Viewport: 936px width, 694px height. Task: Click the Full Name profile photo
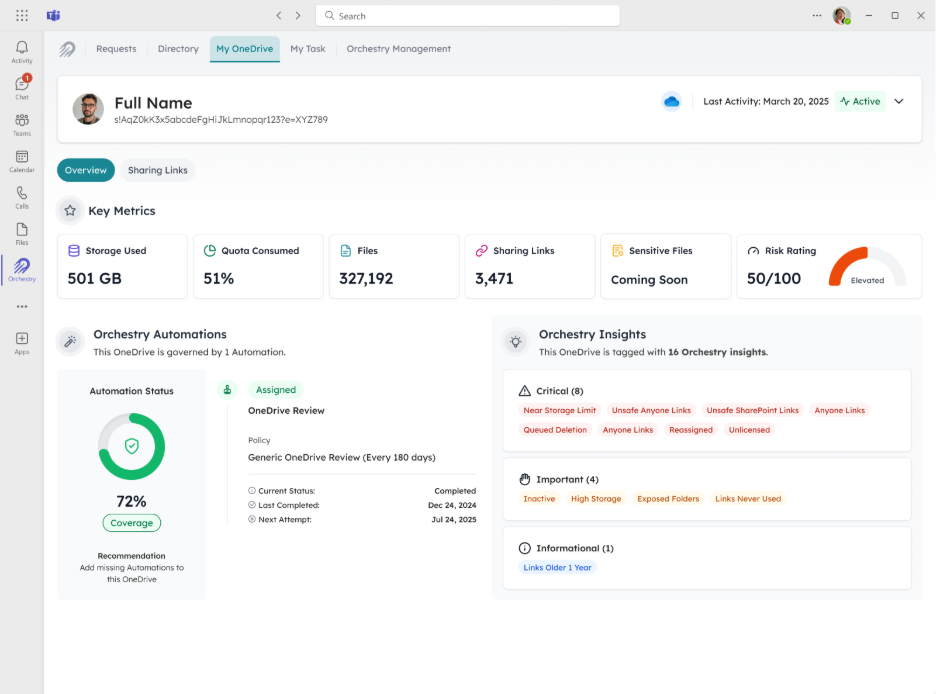tap(88, 109)
